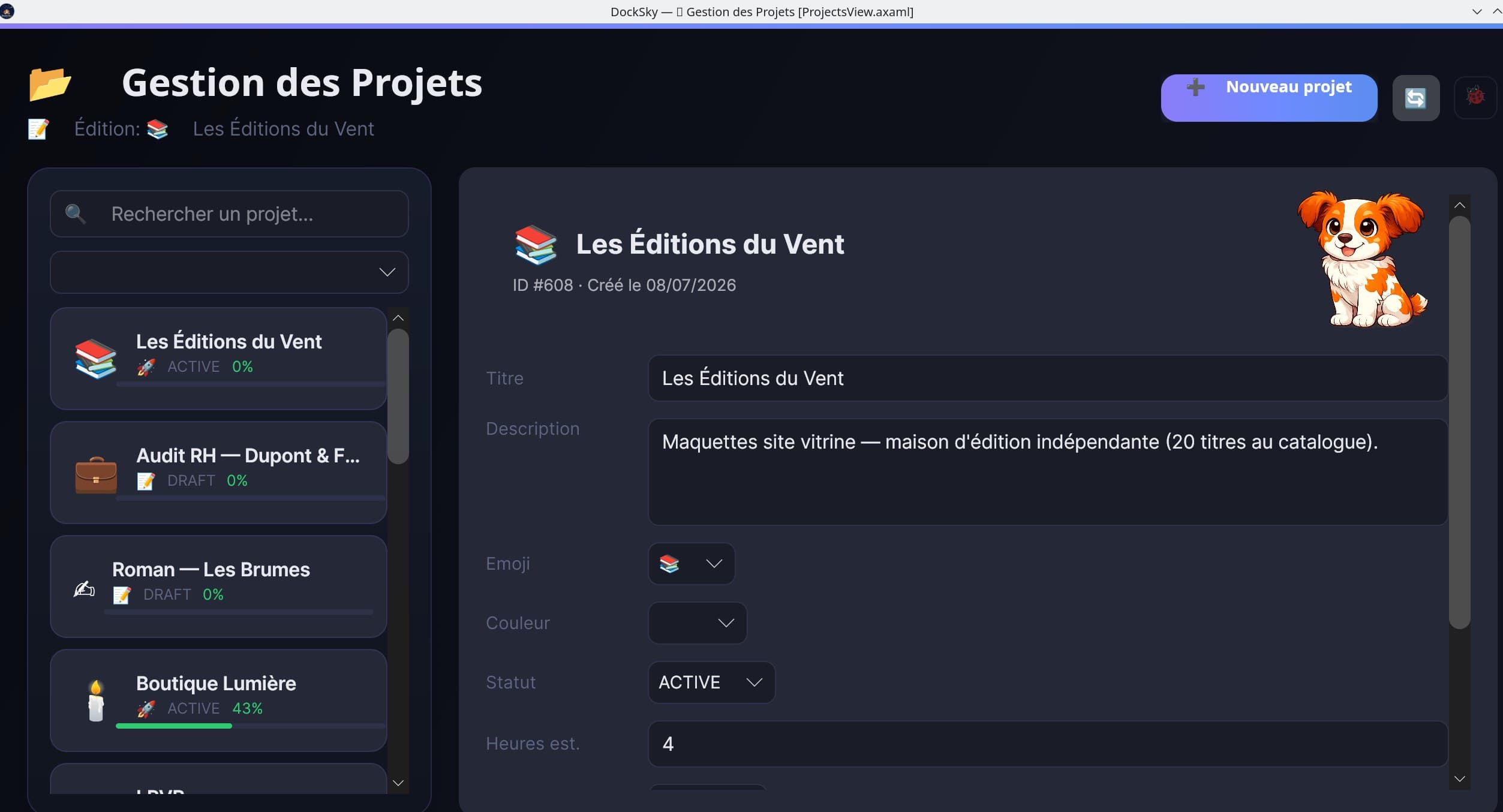Click the magnifier search icon
1503x812 pixels.
(75, 213)
